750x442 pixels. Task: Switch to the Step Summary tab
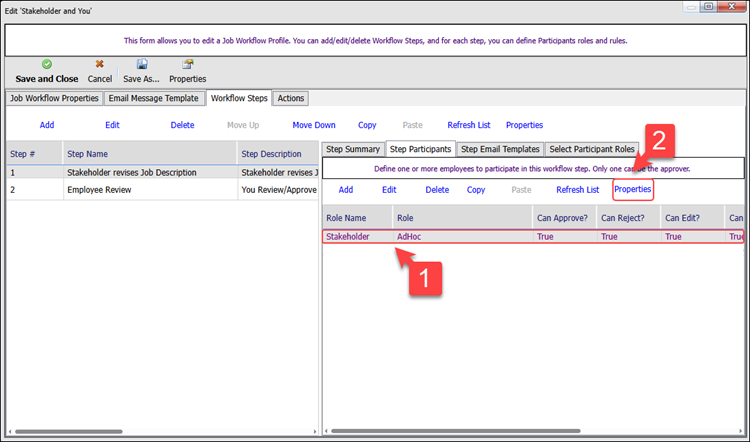[x=355, y=149]
